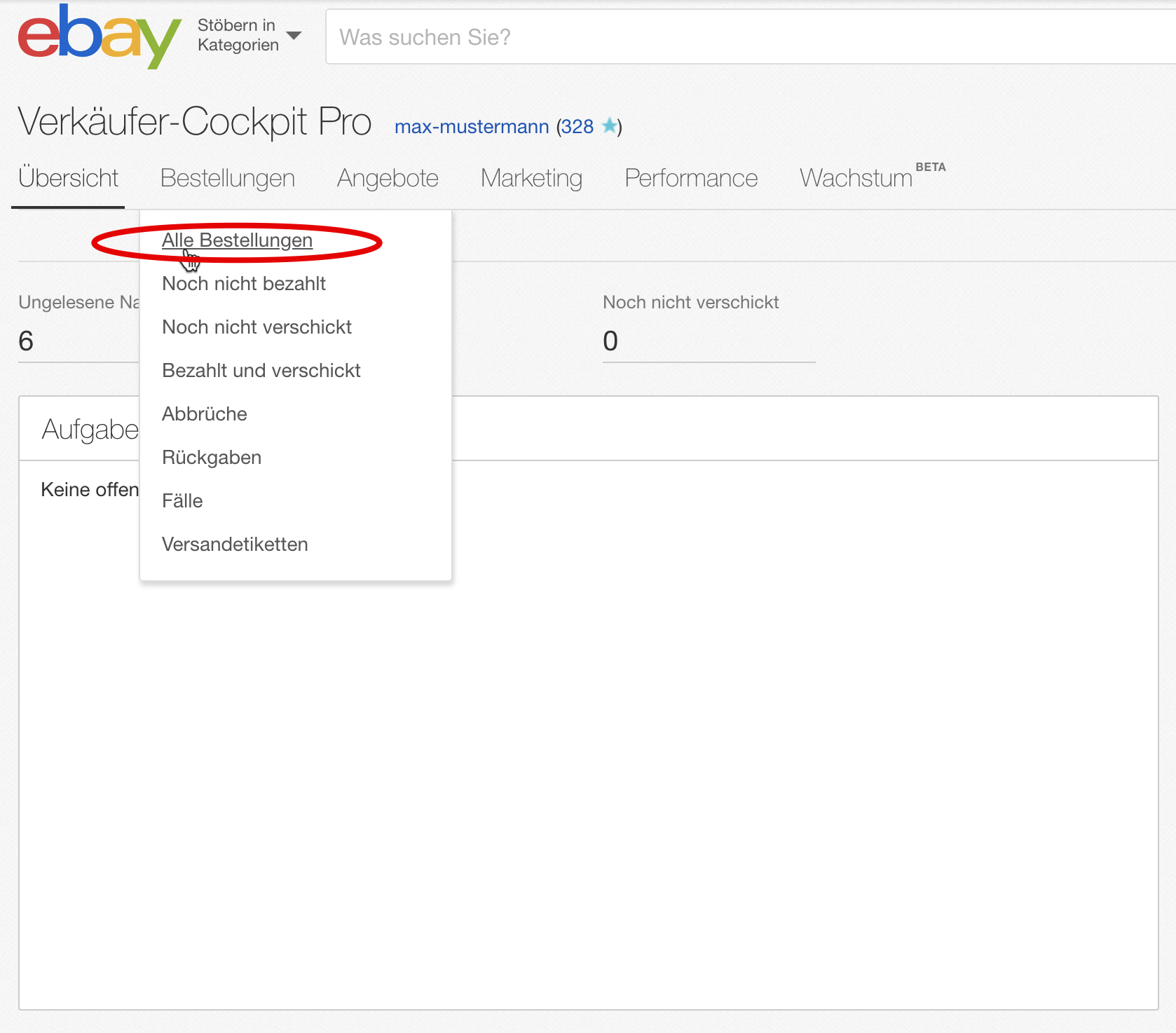Select Noch nicht verschickt in the dropdown
This screenshot has width=1176, height=1033.
[257, 327]
